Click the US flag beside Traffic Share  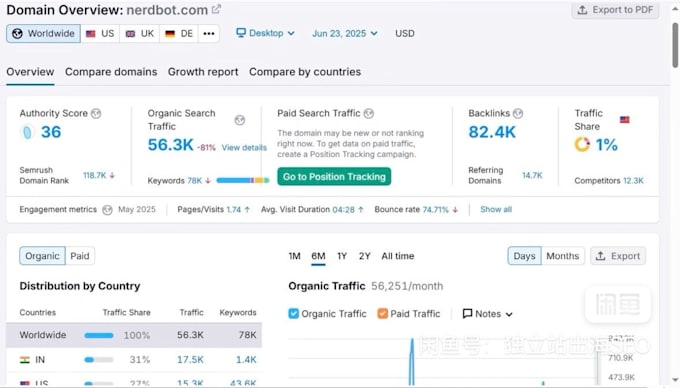[624, 120]
